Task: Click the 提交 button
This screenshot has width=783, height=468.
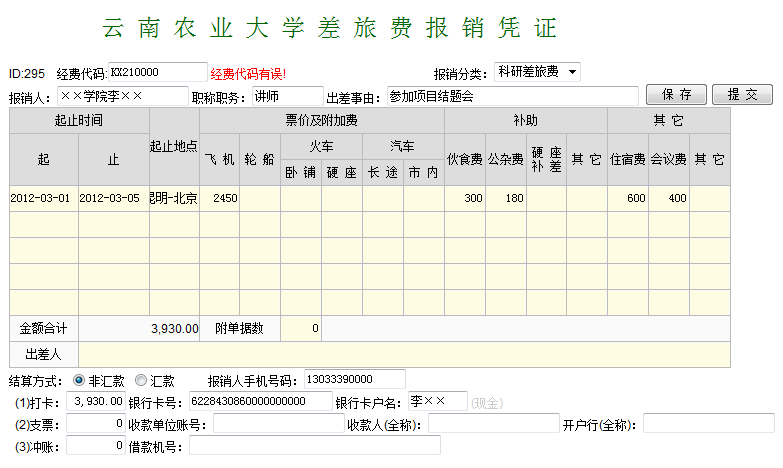Action: tap(742, 94)
